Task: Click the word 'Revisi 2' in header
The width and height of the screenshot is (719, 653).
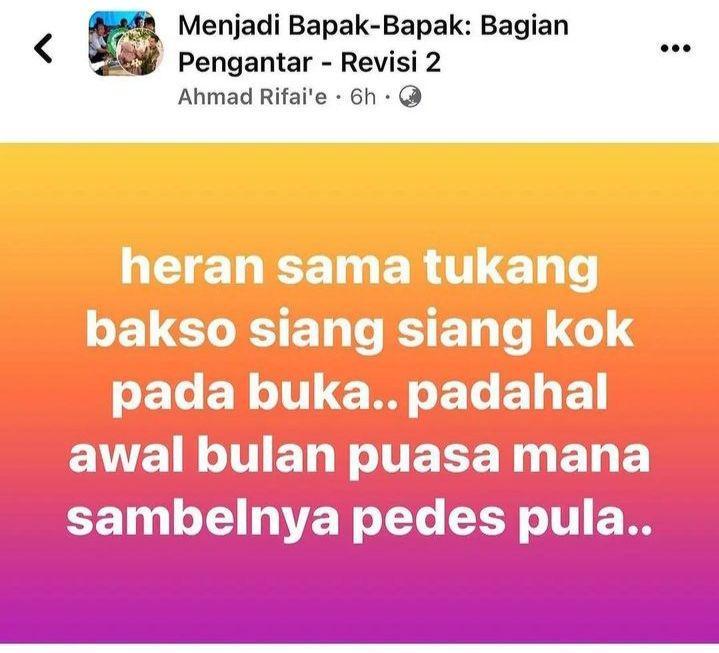Action: click(391, 62)
